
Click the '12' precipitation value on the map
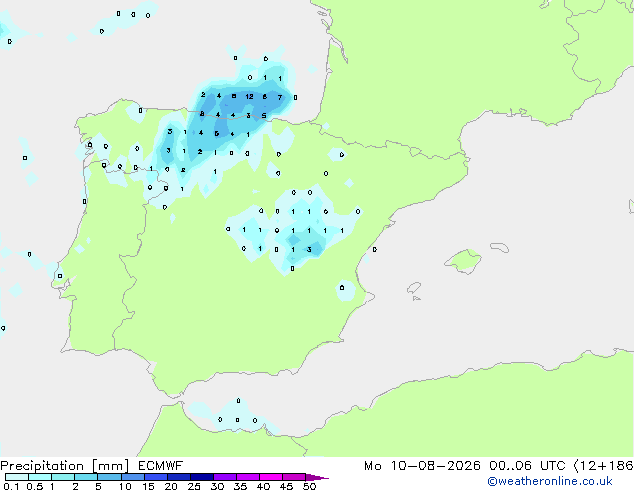[249, 96]
